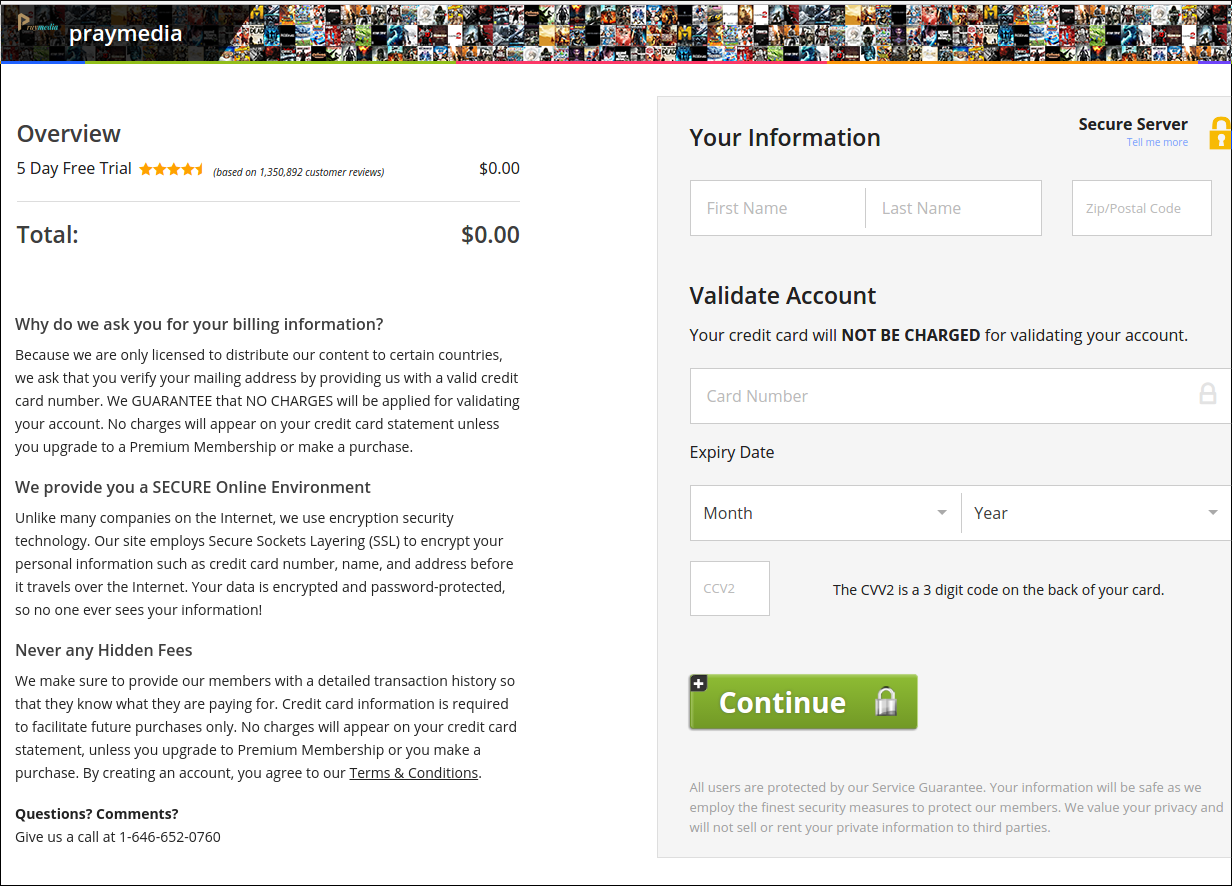Viewport: 1232px width, 886px height.
Task: Open the Year expiry dropdown
Action: 1096,513
